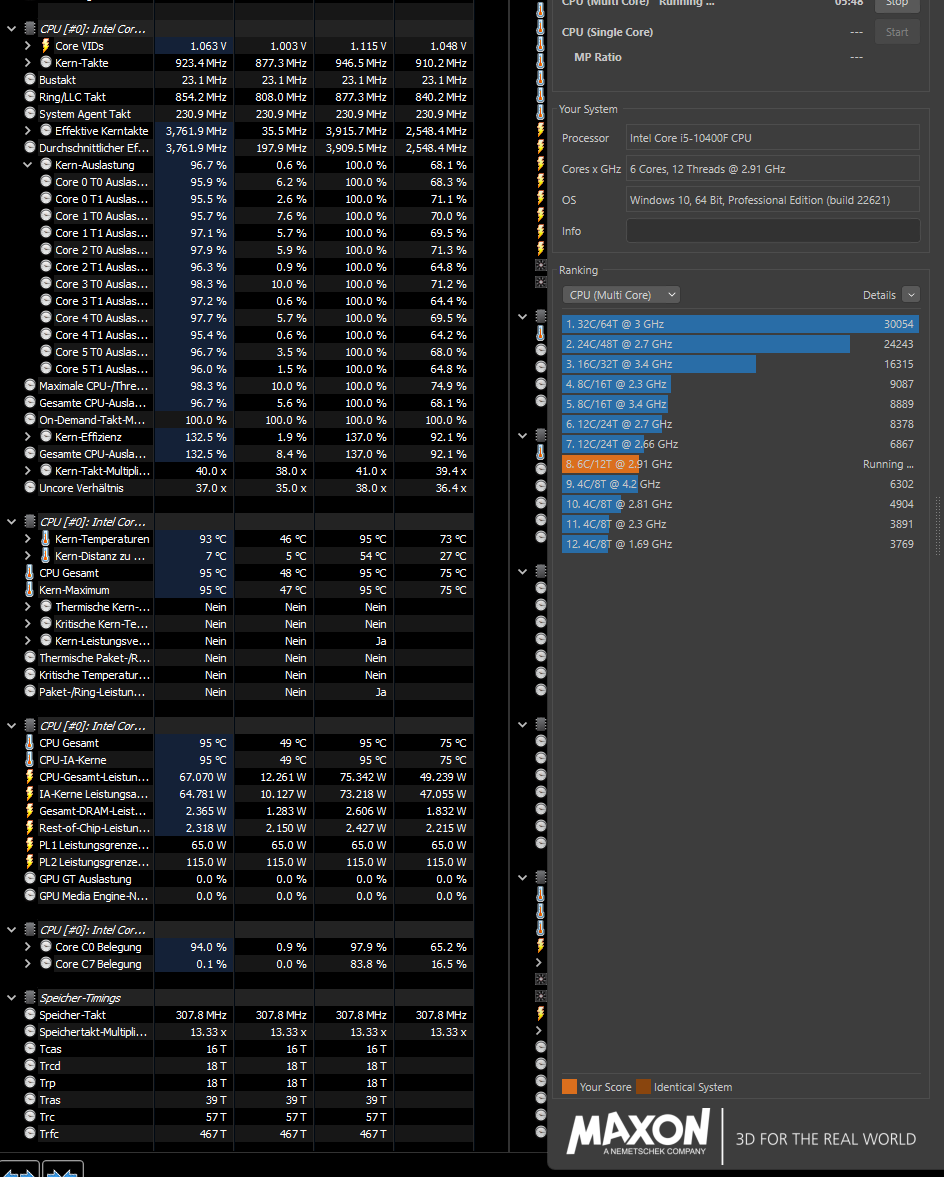Screen dimensions: 944x1177
Task: Collapse the Kern-Auslastung tree
Action: click(x=28, y=164)
